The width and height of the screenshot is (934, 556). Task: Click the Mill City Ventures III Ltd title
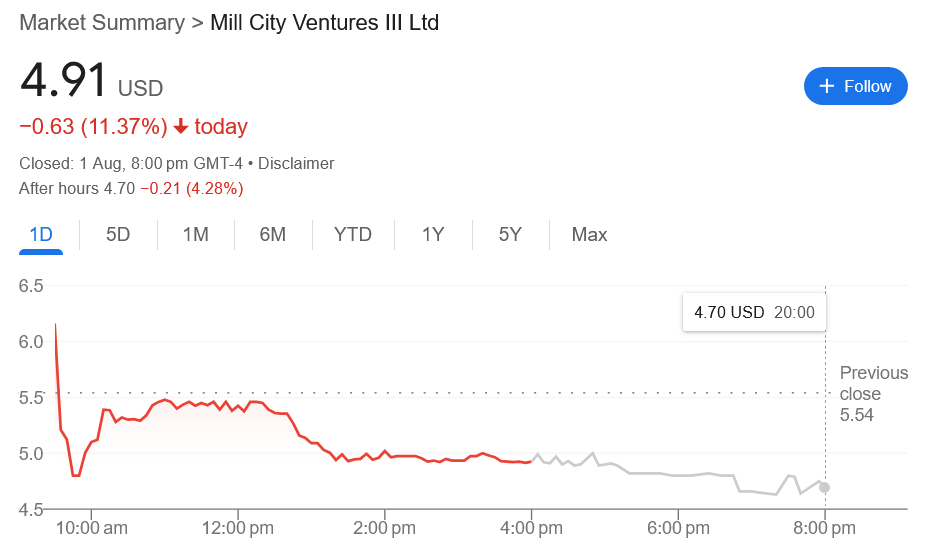[324, 22]
